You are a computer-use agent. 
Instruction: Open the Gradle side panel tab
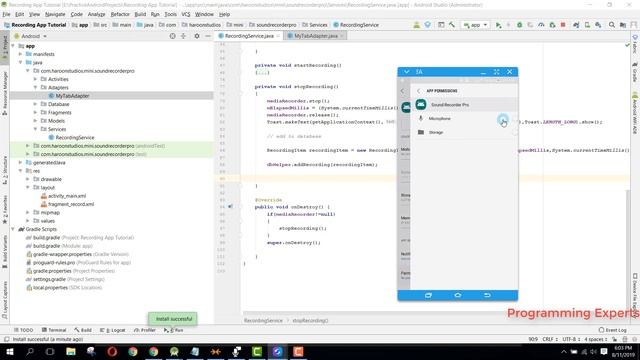pyautogui.click(x=635, y=72)
